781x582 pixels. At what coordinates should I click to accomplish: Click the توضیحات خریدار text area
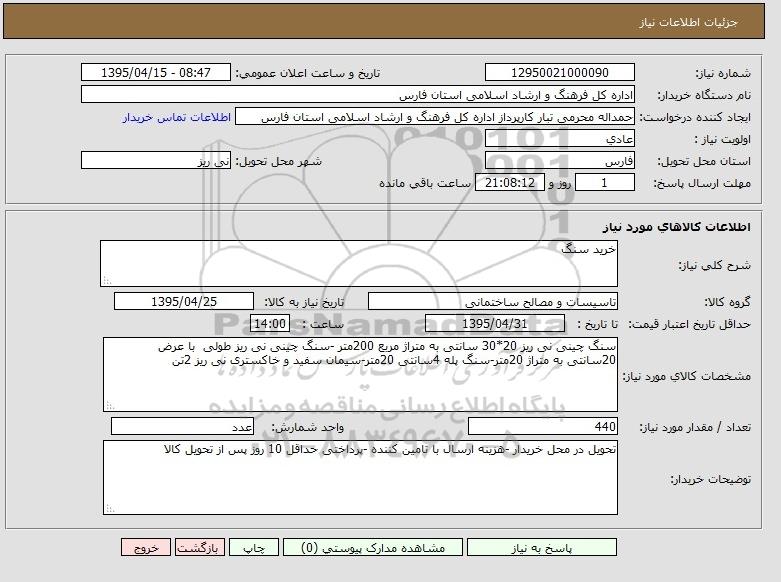click(x=360, y=477)
